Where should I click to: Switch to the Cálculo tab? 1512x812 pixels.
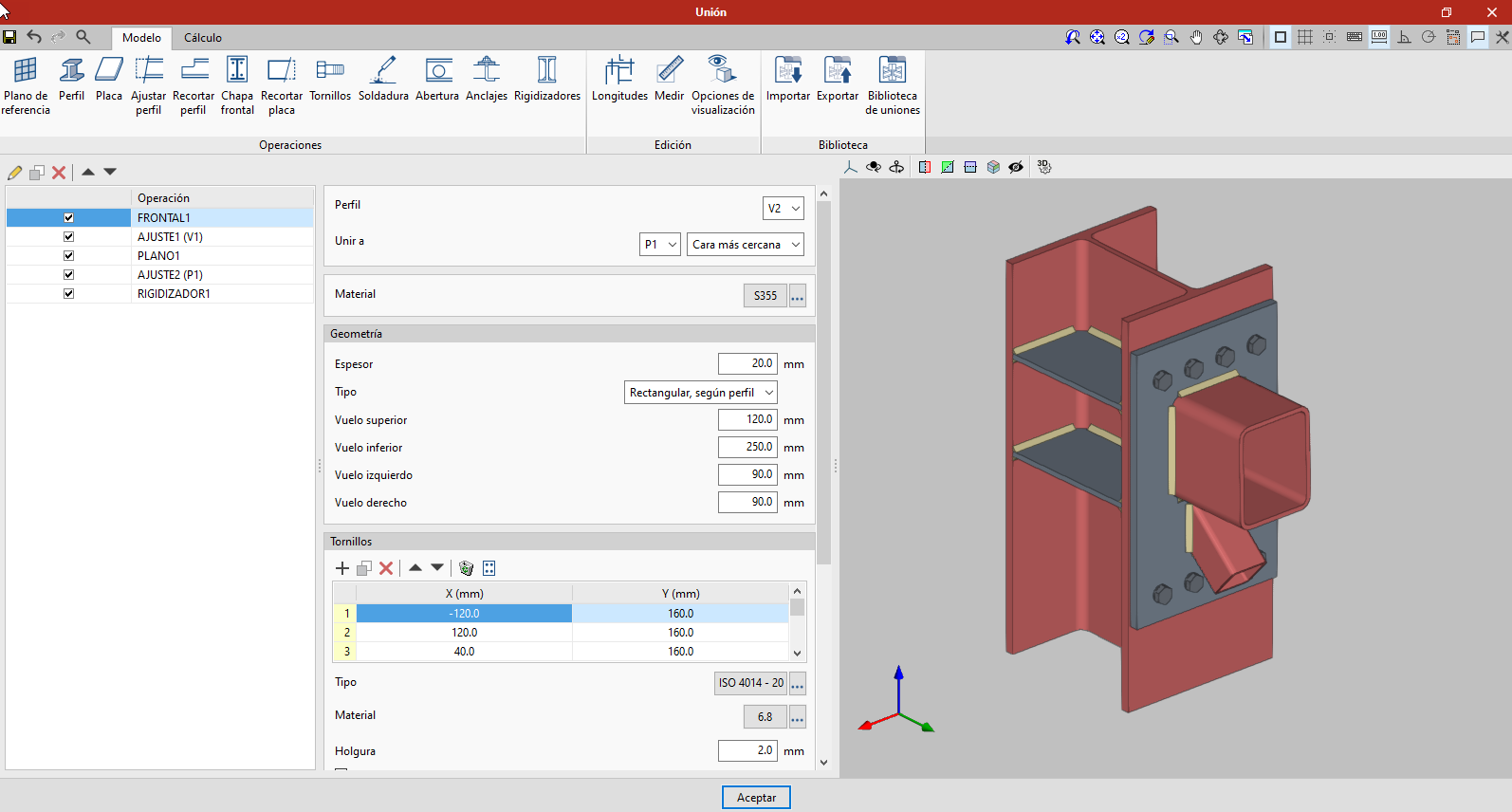[x=203, y=38]
